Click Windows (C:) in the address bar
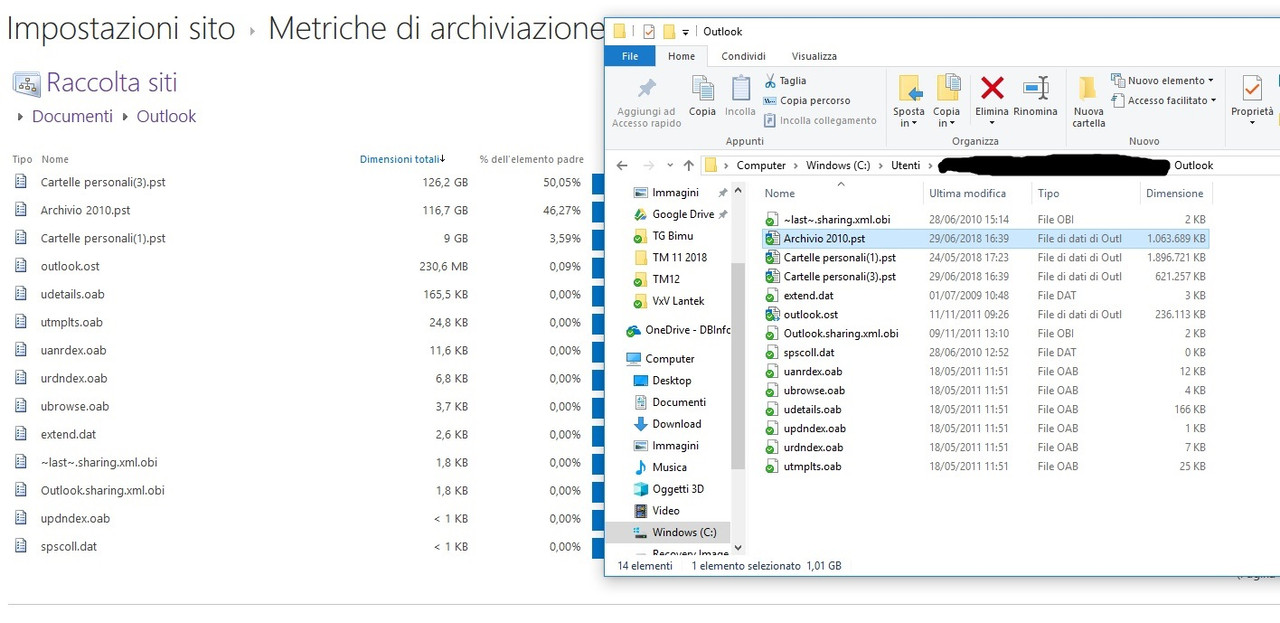The height and width of the screenshot is (623, 1280). 838,166
